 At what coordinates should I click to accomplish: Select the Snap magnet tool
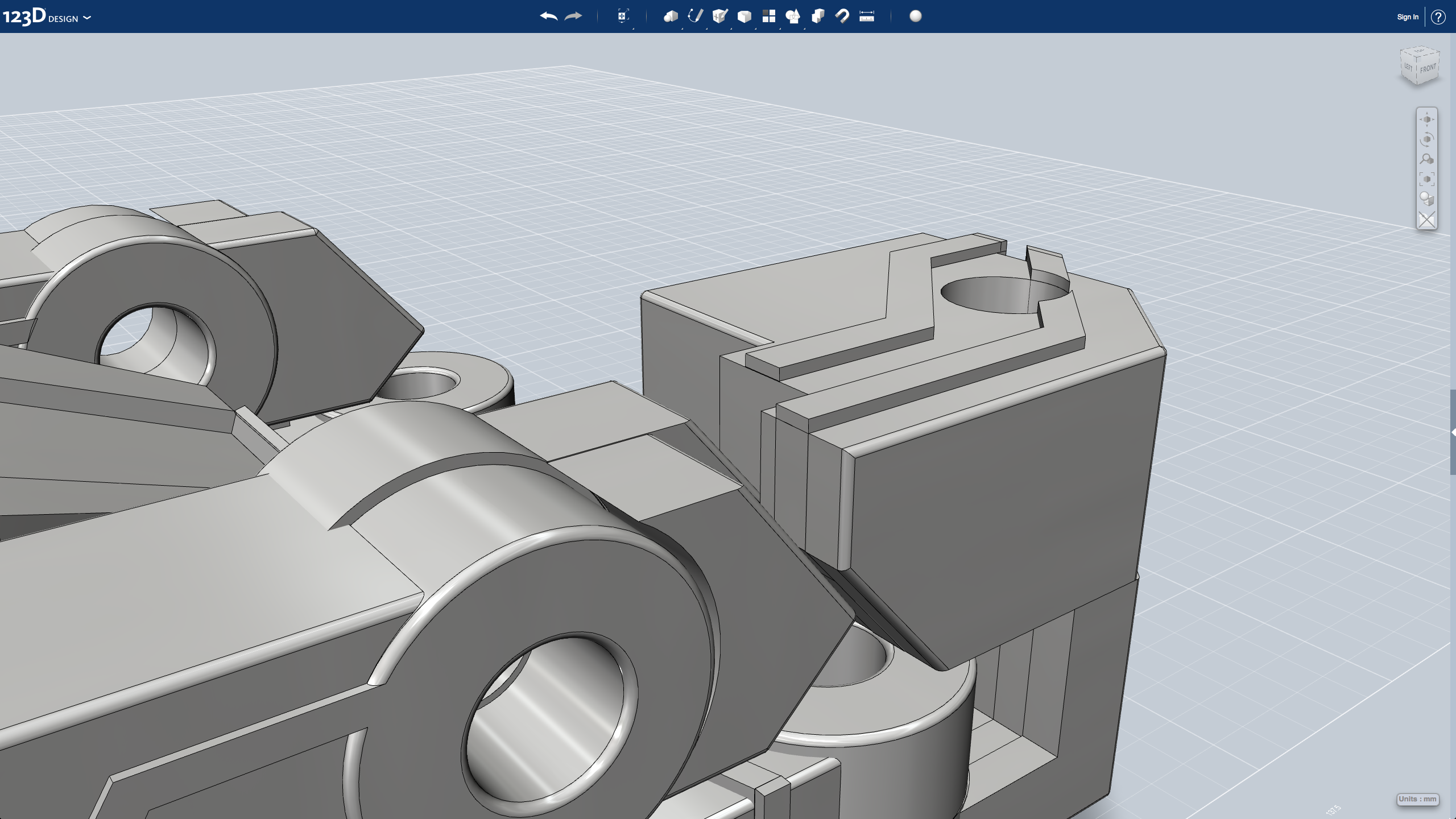[x=842, y=16]
